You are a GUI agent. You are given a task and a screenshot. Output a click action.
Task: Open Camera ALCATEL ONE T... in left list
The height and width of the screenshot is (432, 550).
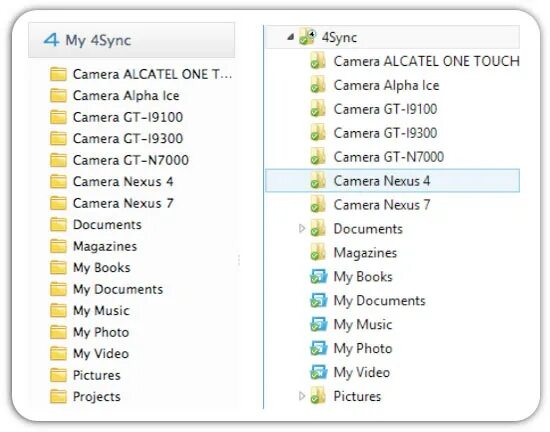[152, 74]
